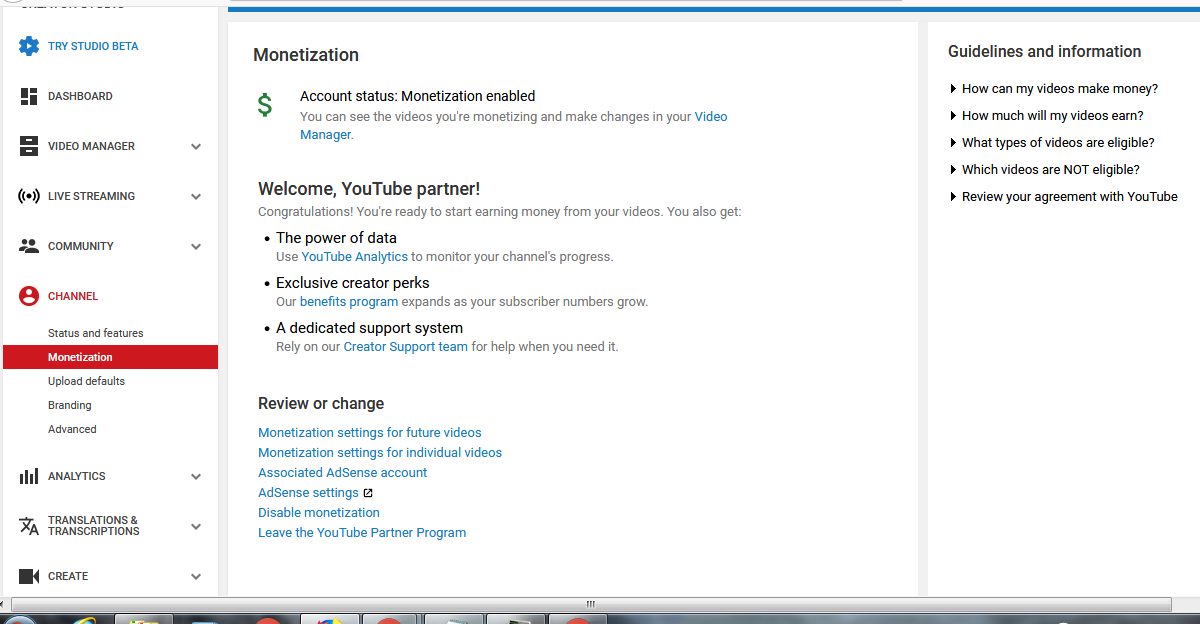Click the Translations & Transcriptions icon
Image resolution: width=1200 pixels, height=624 pixels.
29,526
